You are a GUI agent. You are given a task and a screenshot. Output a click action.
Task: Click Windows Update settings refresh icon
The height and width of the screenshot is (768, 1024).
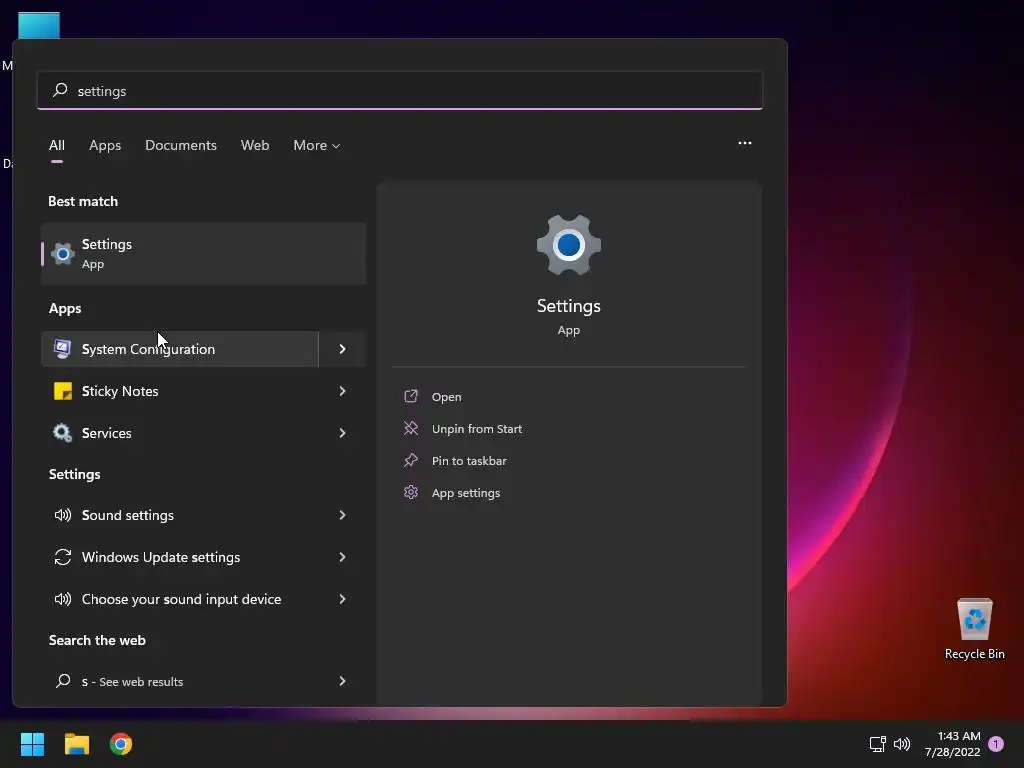pos(63,557)
